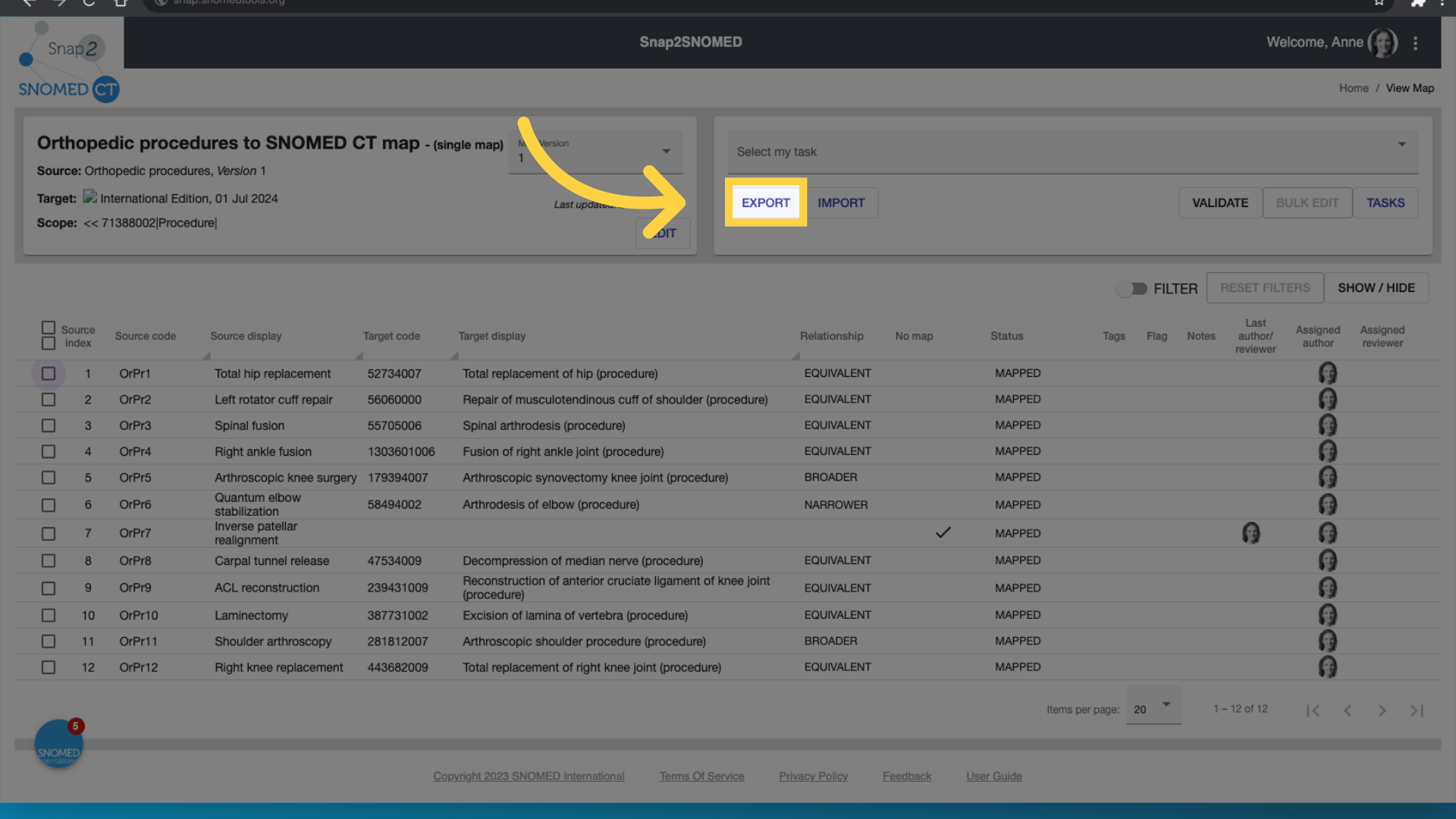The height and width of the screenshot is (819, 1456).
Task: Click the target code 52734007 cell
Action: click(x=394, y=374)
